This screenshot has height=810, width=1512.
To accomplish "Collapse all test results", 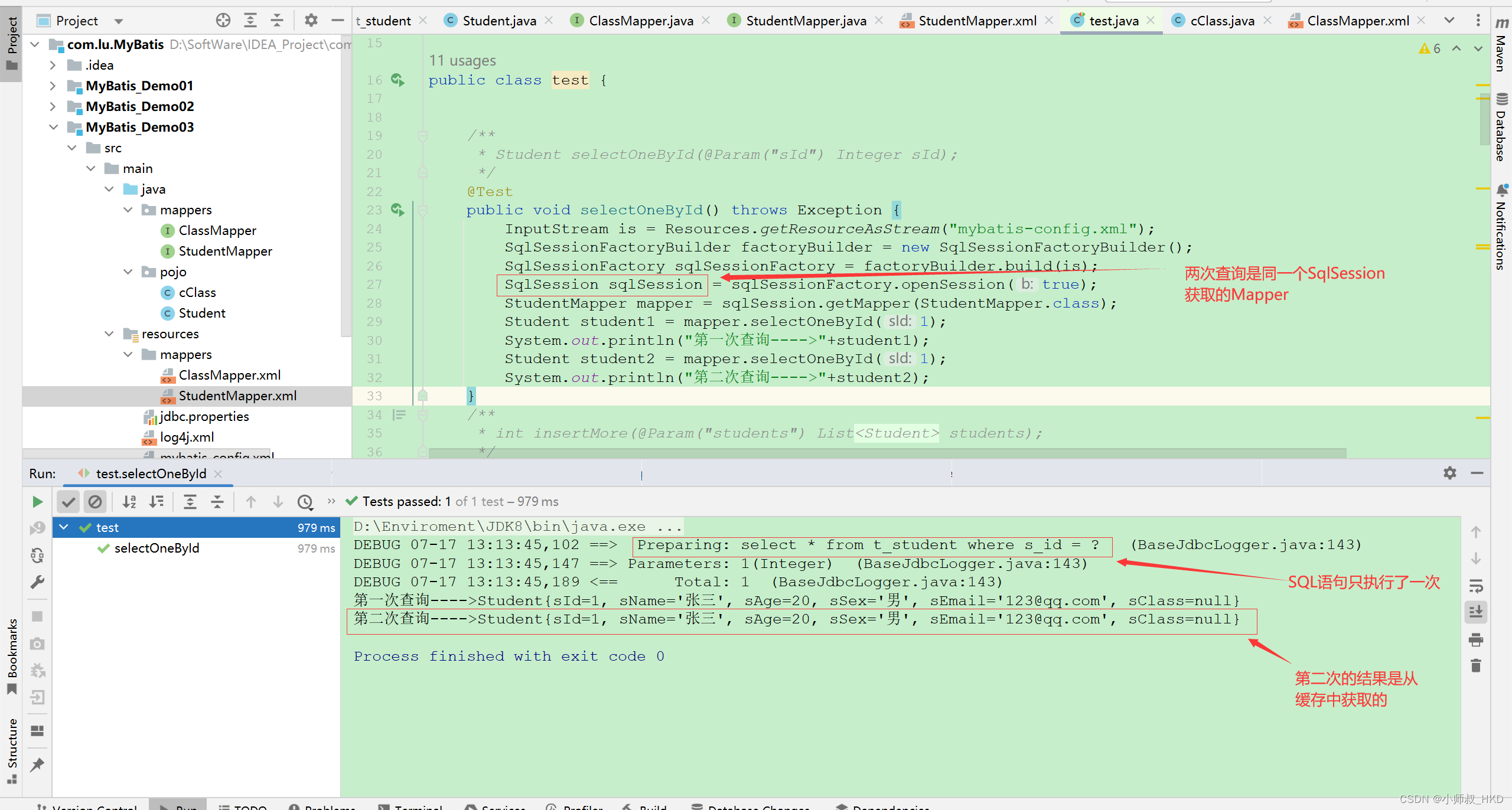I will [x=217, y=502].
